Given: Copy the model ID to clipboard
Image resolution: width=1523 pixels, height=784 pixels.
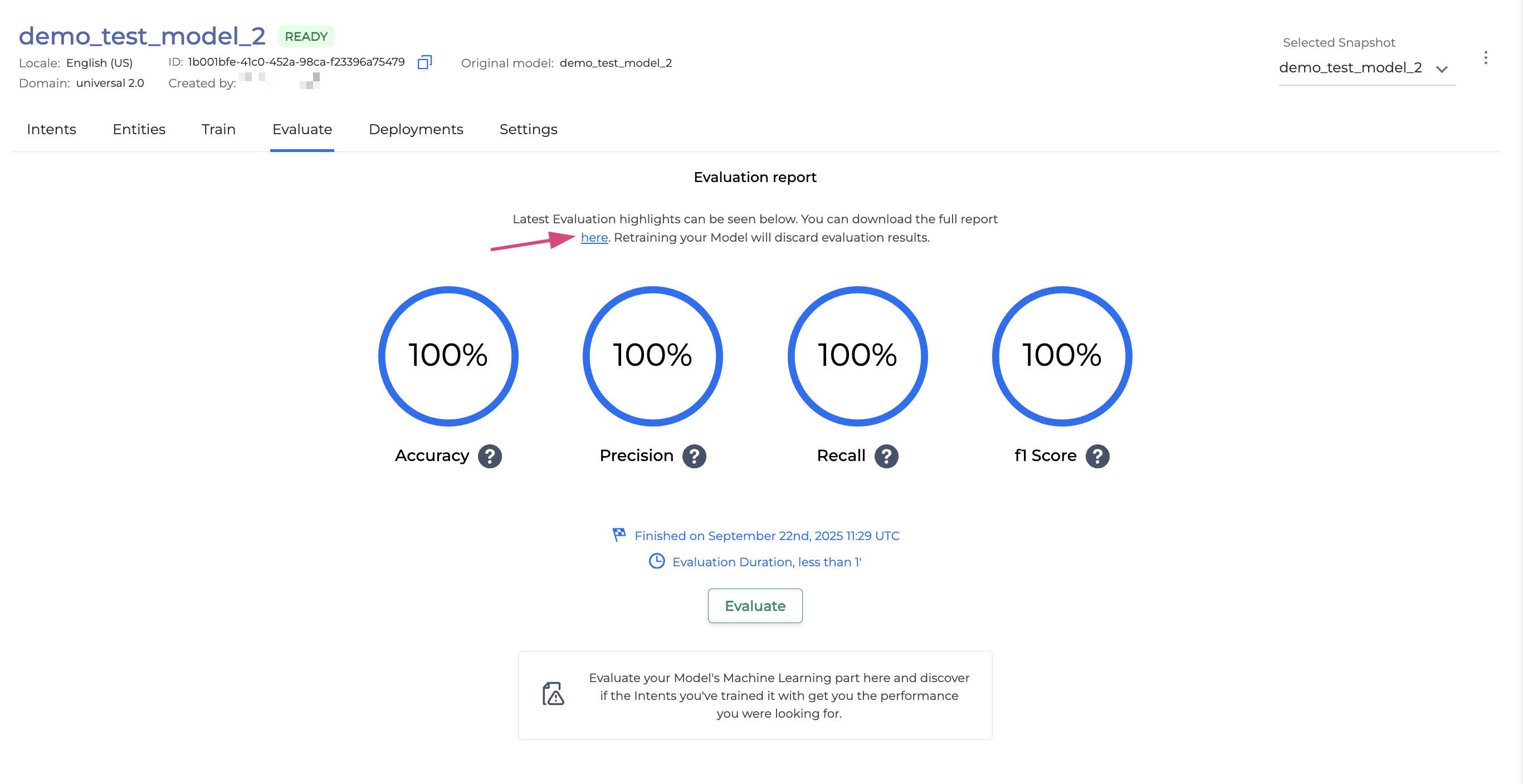Looking at the screenshot, I should coord(424,62).
